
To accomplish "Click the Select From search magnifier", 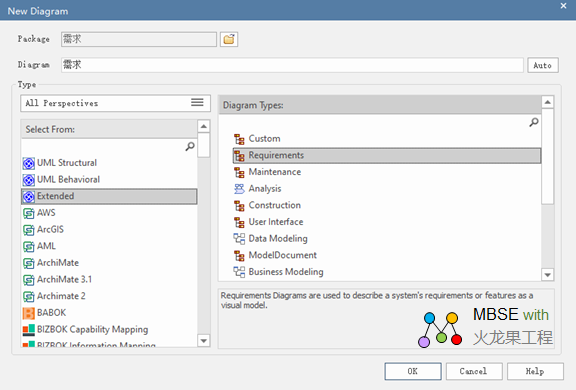I will (x=190, y=147).
